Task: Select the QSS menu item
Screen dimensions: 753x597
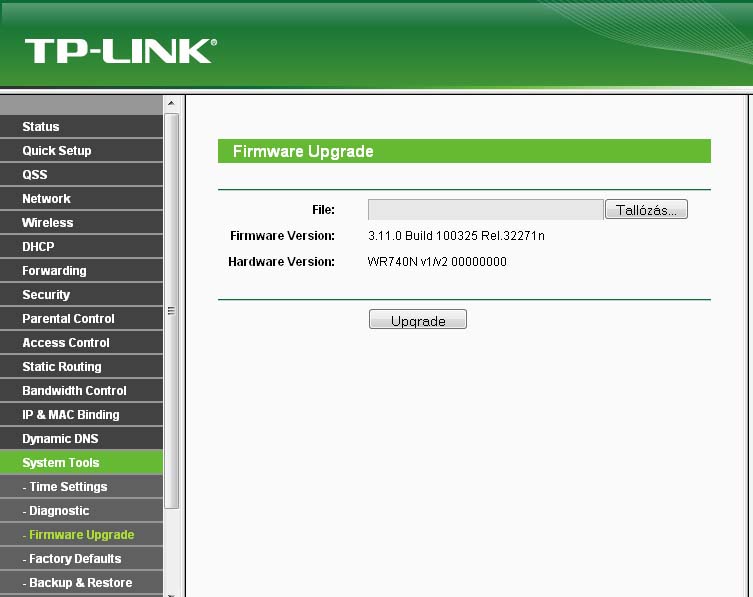Action: (x=81, y=174)
